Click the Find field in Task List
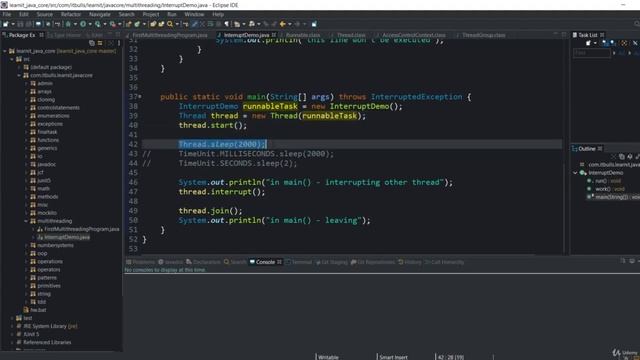 (x=592, y=53)
